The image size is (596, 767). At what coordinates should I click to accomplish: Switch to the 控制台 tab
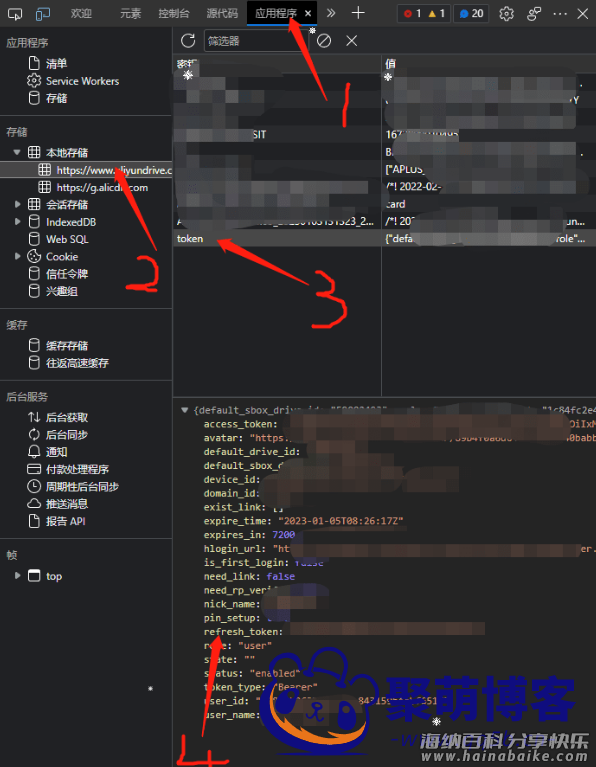coord(174,14)
